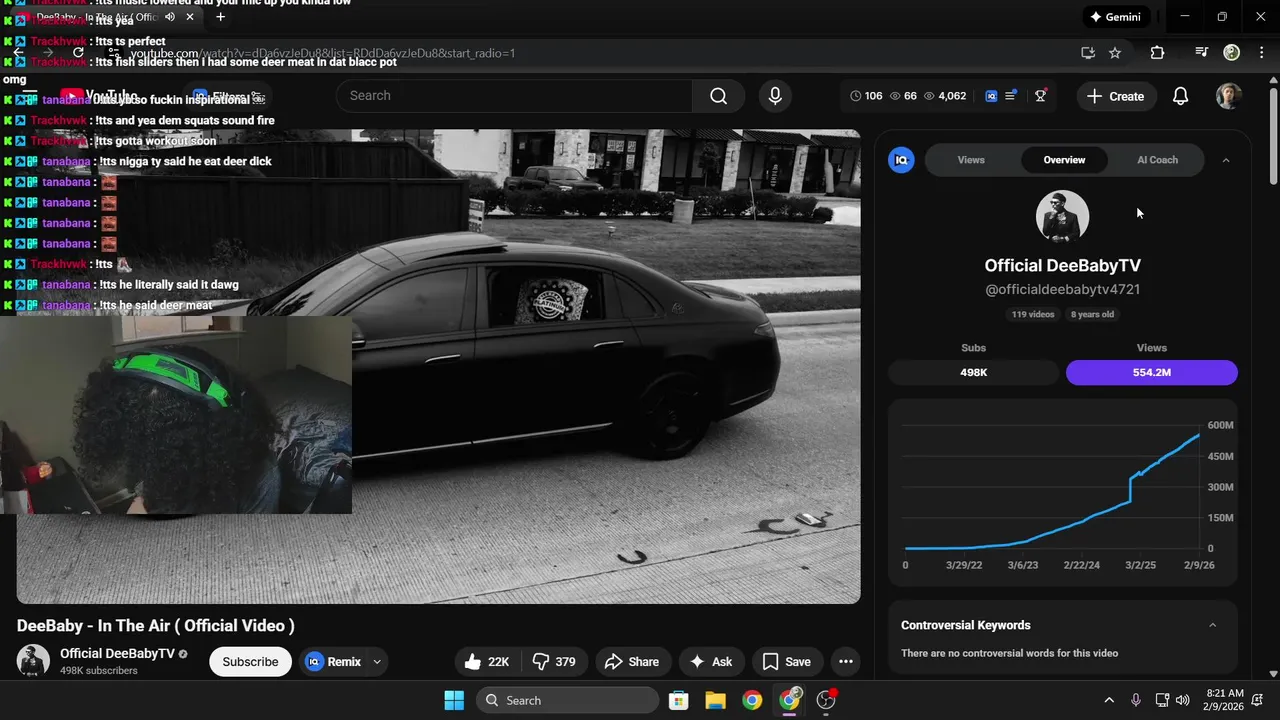Open the vidIQ list icon with blue dot

point(1011,96)
